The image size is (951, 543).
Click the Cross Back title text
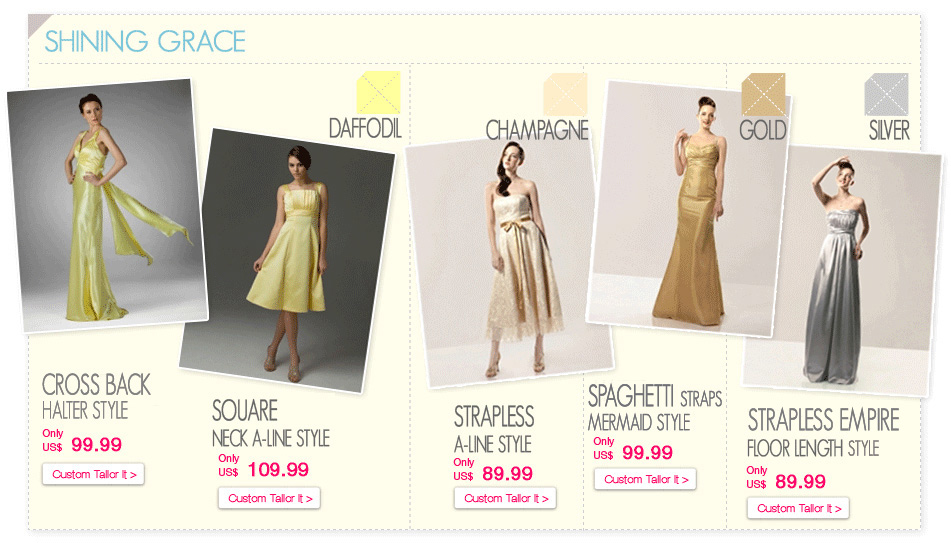click(x=96, y=385)
